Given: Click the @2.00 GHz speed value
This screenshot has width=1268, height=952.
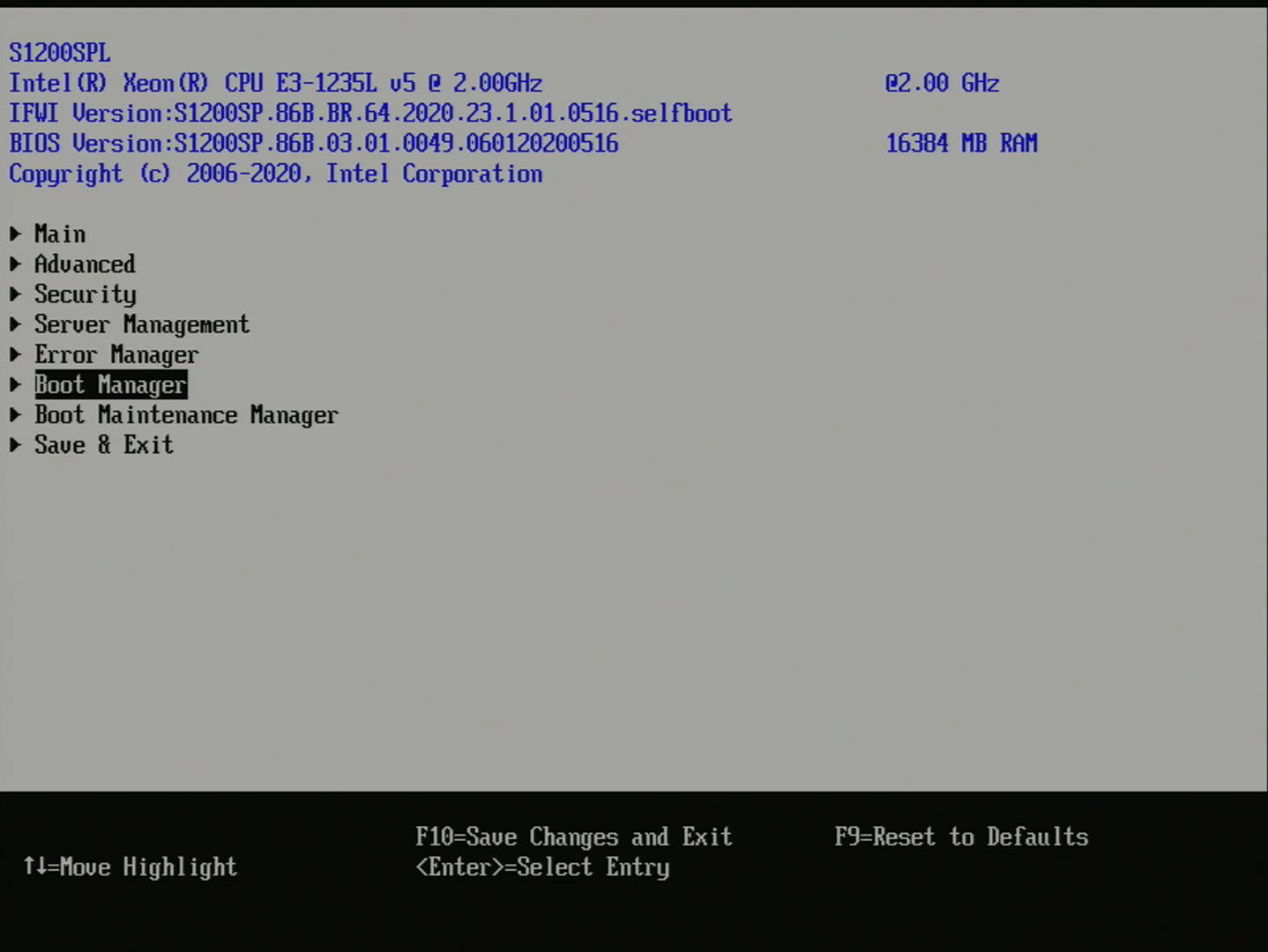Looking at the screenshot, I should [x=942, y=83].
